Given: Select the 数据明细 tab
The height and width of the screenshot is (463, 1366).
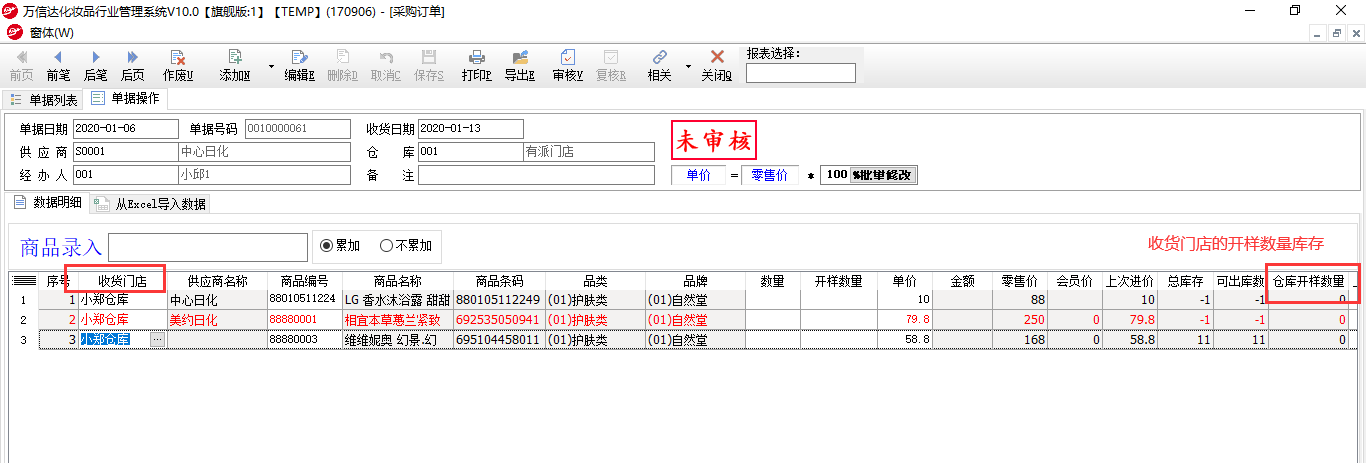Looking at the screenshot, I should pos(50,203).
